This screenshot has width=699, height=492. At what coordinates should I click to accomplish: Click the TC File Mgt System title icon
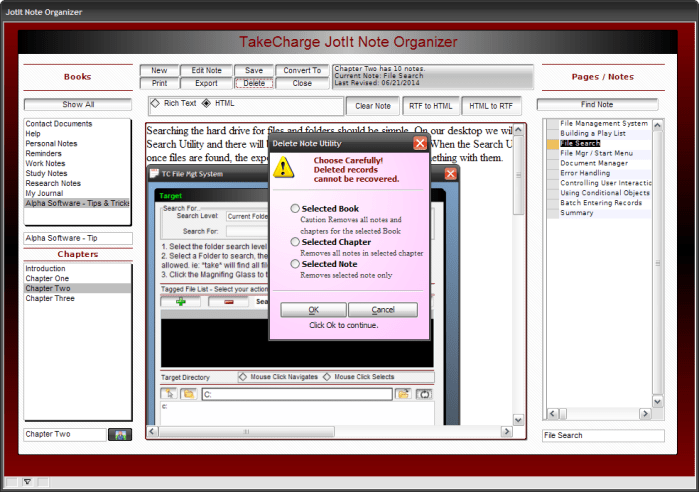[x=154, y=173]
